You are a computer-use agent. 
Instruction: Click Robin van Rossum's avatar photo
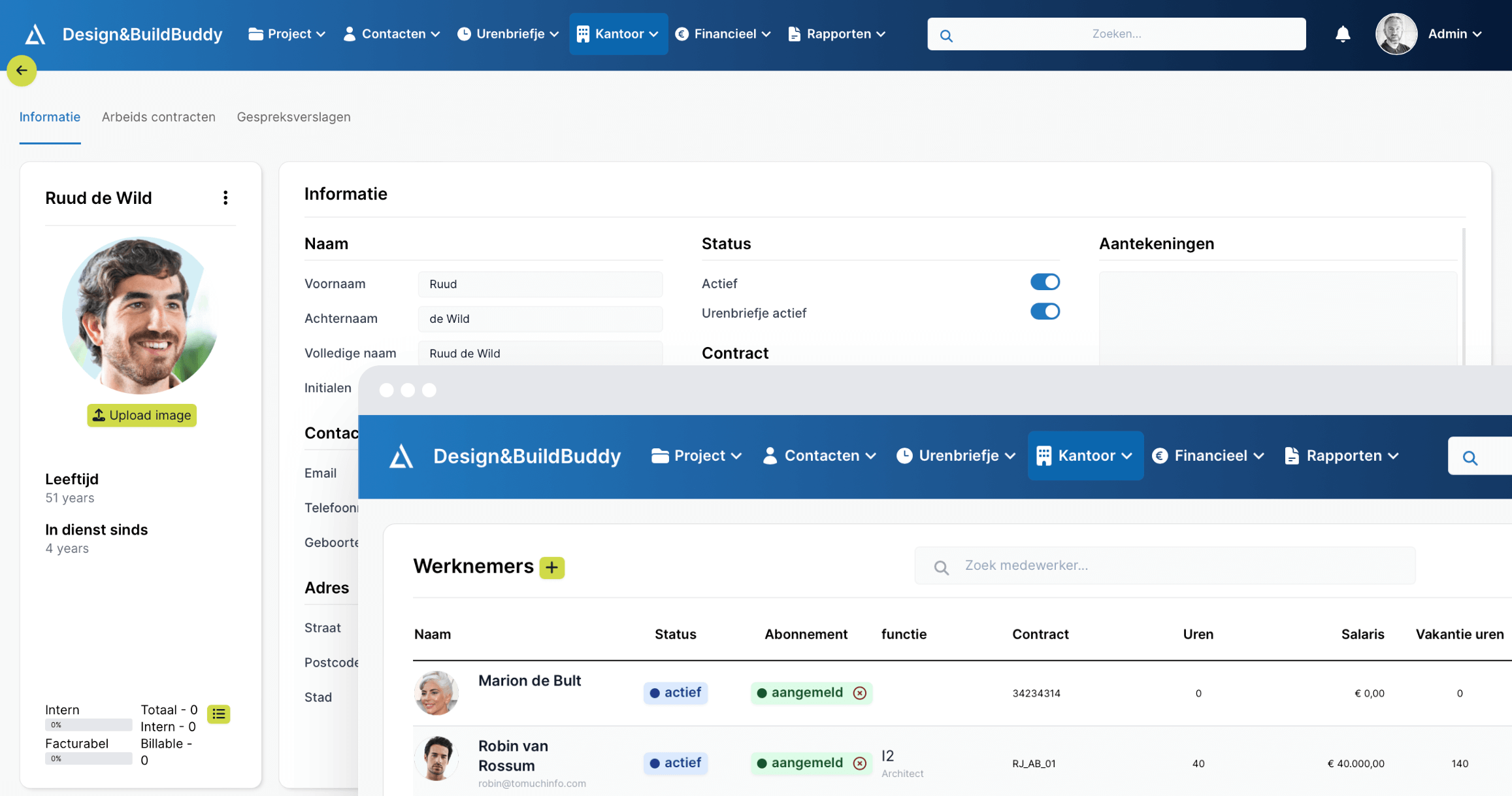[x=436, y=758]
